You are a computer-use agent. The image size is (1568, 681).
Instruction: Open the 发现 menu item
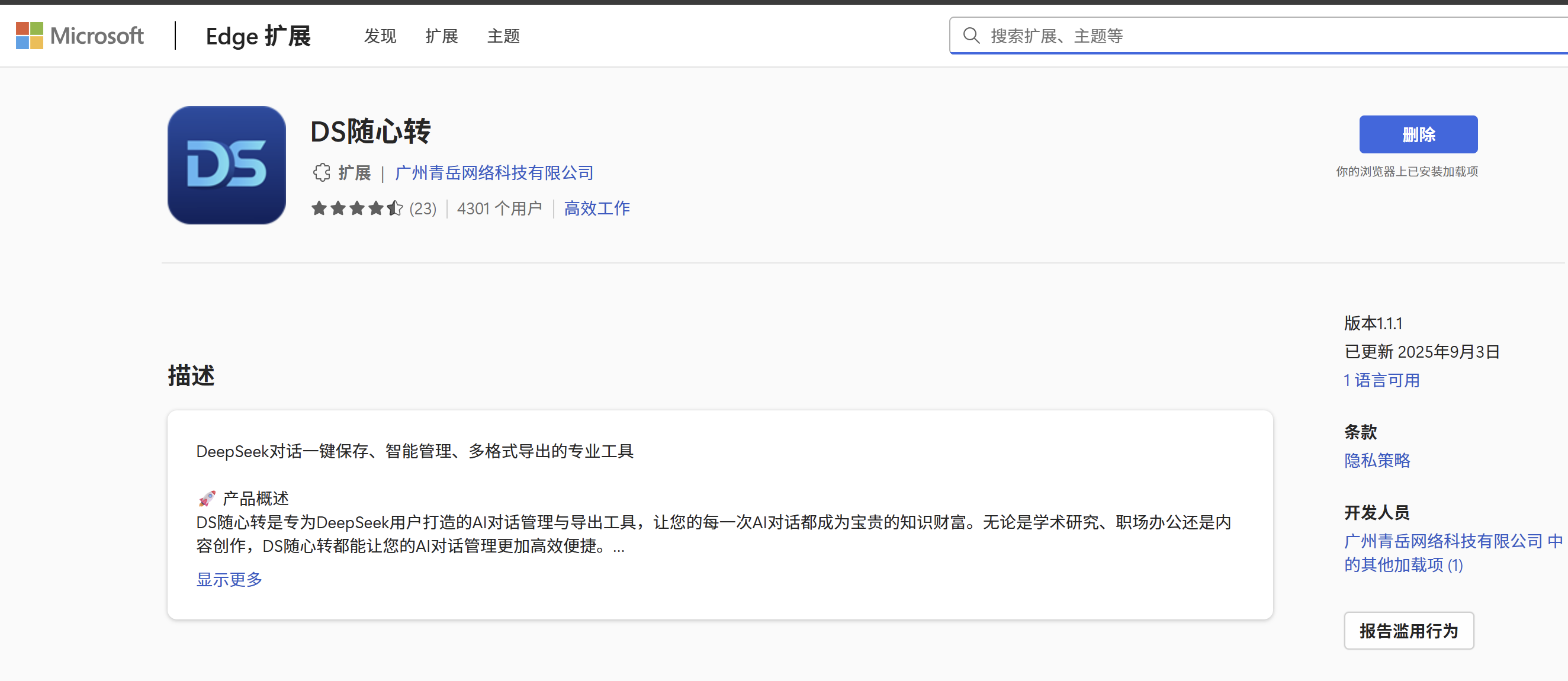click(380, 36)
